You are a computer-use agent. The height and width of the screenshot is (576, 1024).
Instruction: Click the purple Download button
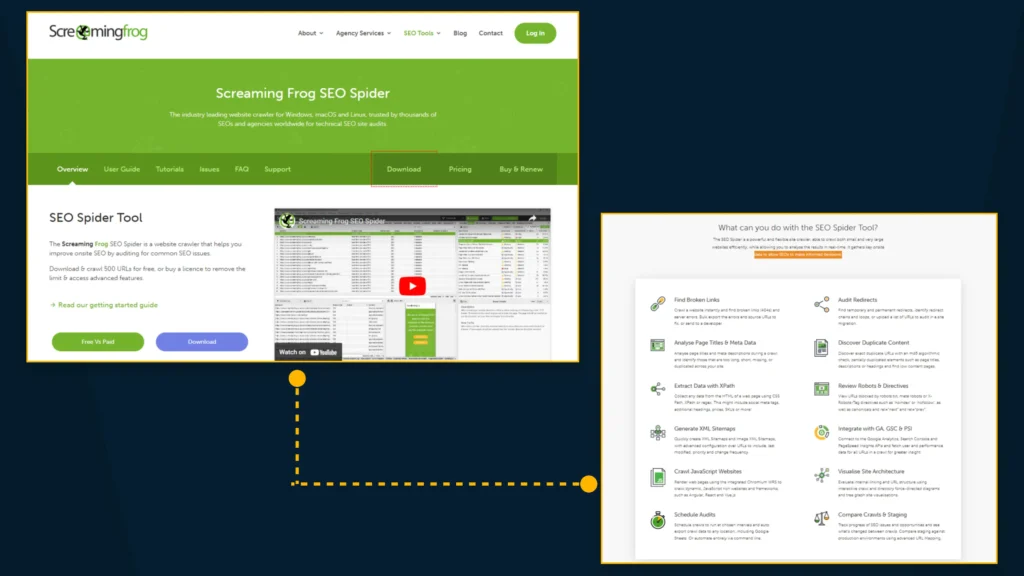[x=201, y=342]
